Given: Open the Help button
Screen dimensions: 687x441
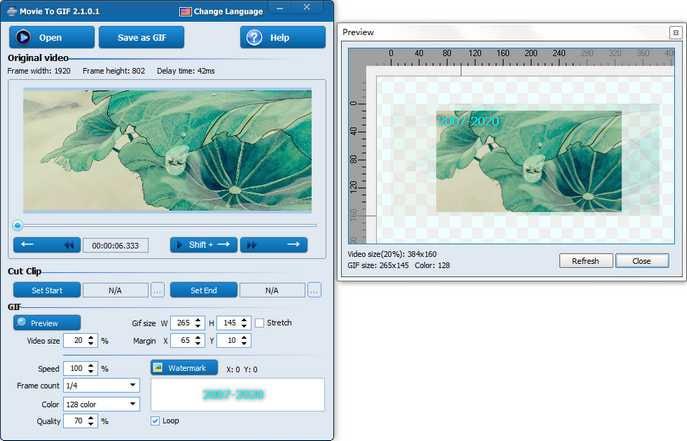Looking at the screenshot, I should [x=282, y=38].
